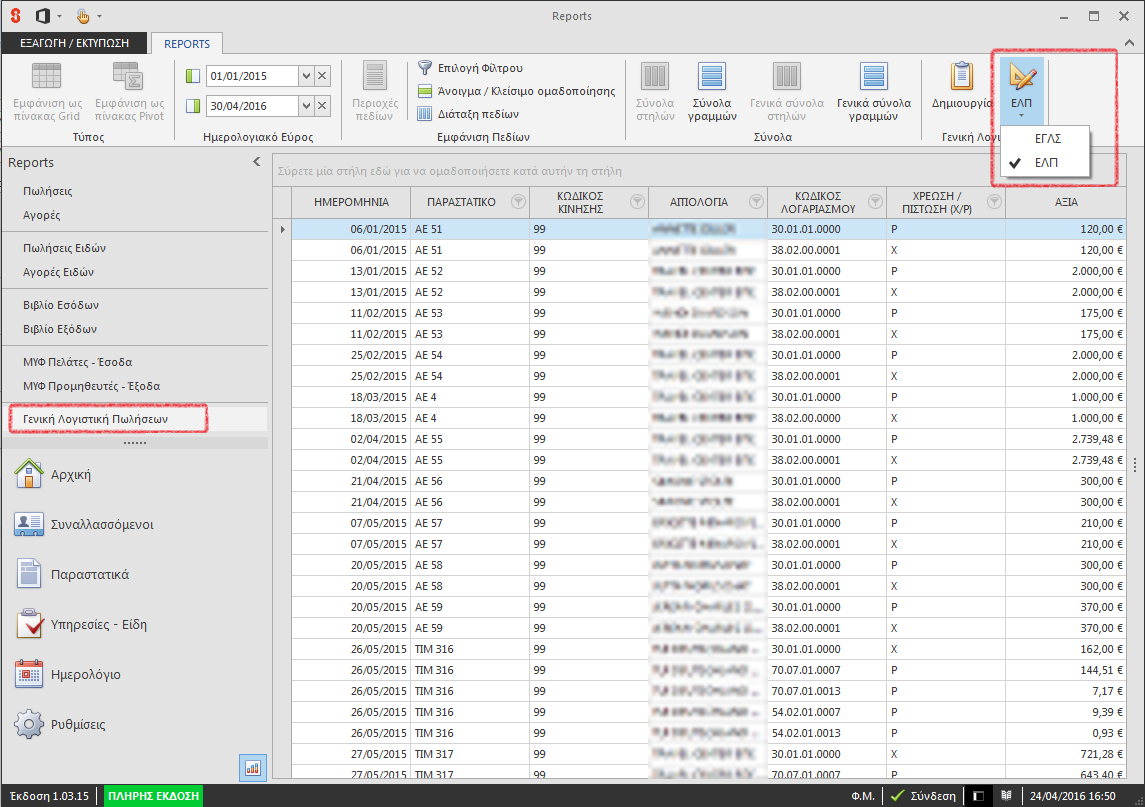The image size is (1145, 807).
Task: Sort by the ΑΞΙΑ column header
Action: click(1065, 202)
